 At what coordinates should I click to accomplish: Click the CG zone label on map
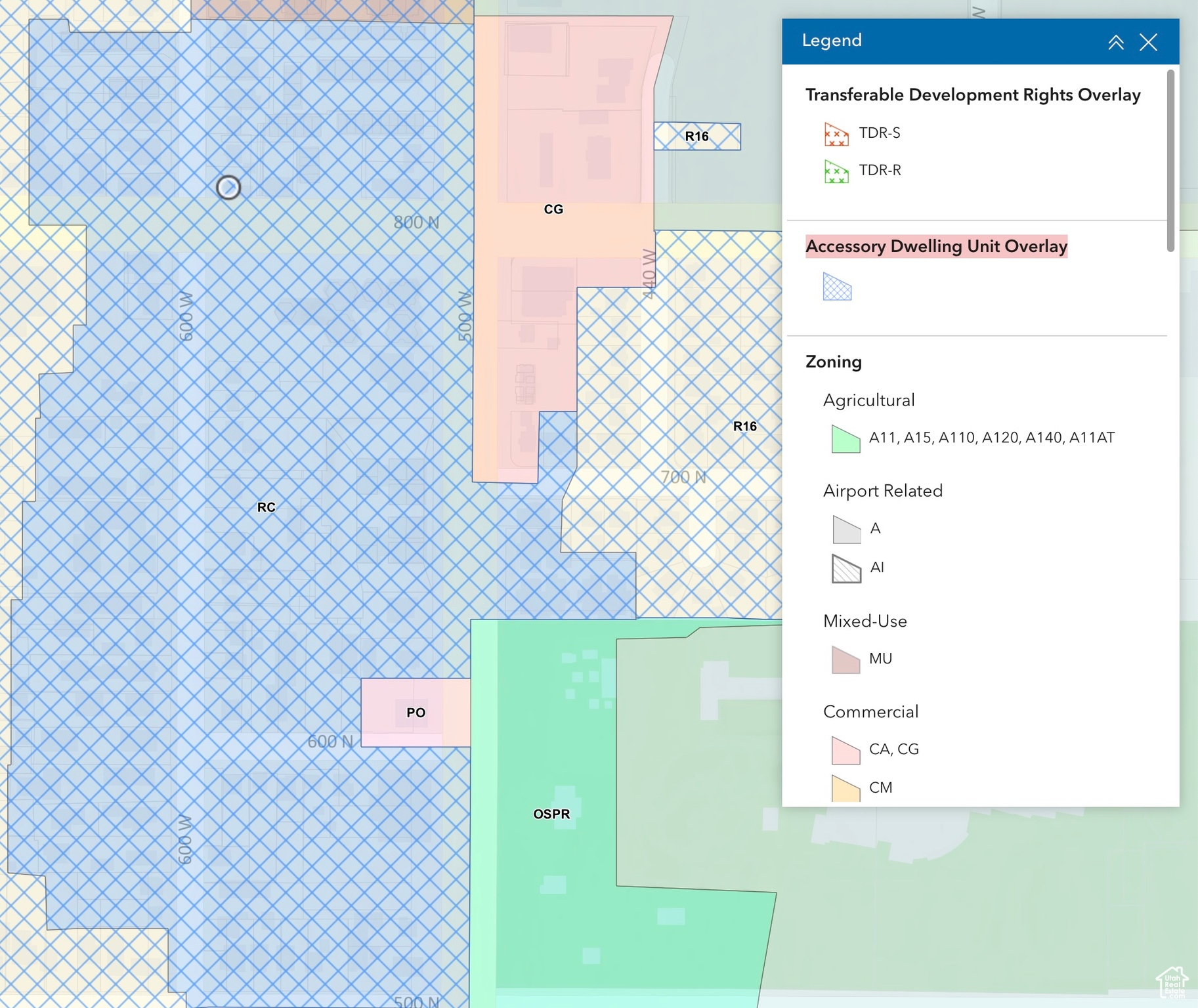coord(553,209)
